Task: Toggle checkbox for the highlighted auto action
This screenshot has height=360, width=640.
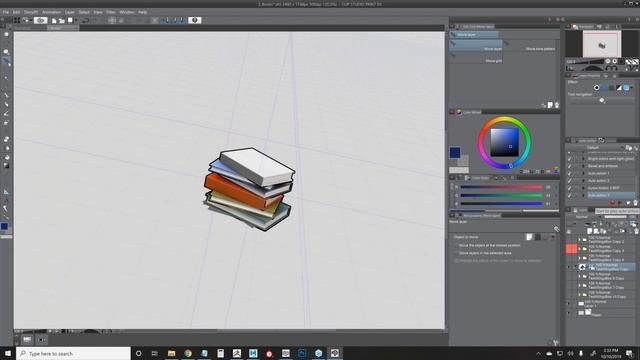Action: [x=569, y=196]
